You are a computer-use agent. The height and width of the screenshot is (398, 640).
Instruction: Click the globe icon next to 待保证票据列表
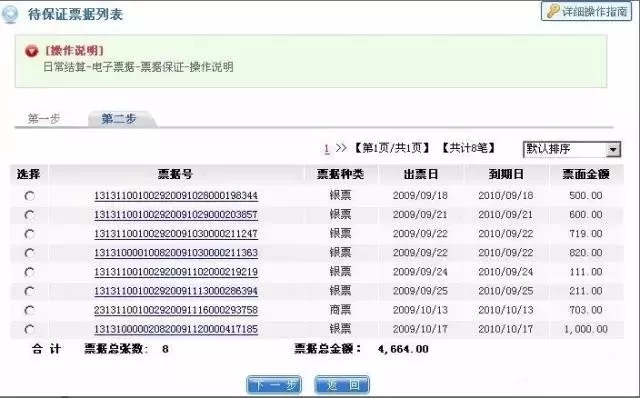pos(10,14)
